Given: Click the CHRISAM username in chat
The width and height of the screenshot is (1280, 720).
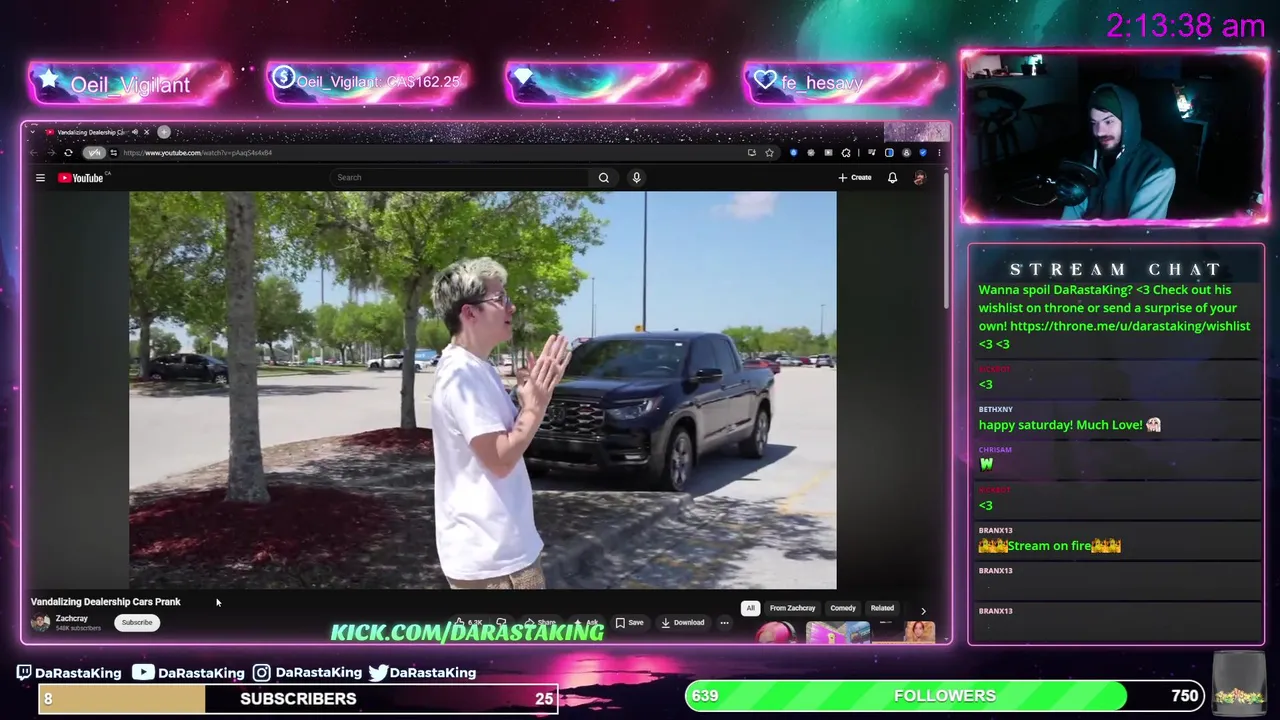Looking at the screenshot, I should click(995, 450).
